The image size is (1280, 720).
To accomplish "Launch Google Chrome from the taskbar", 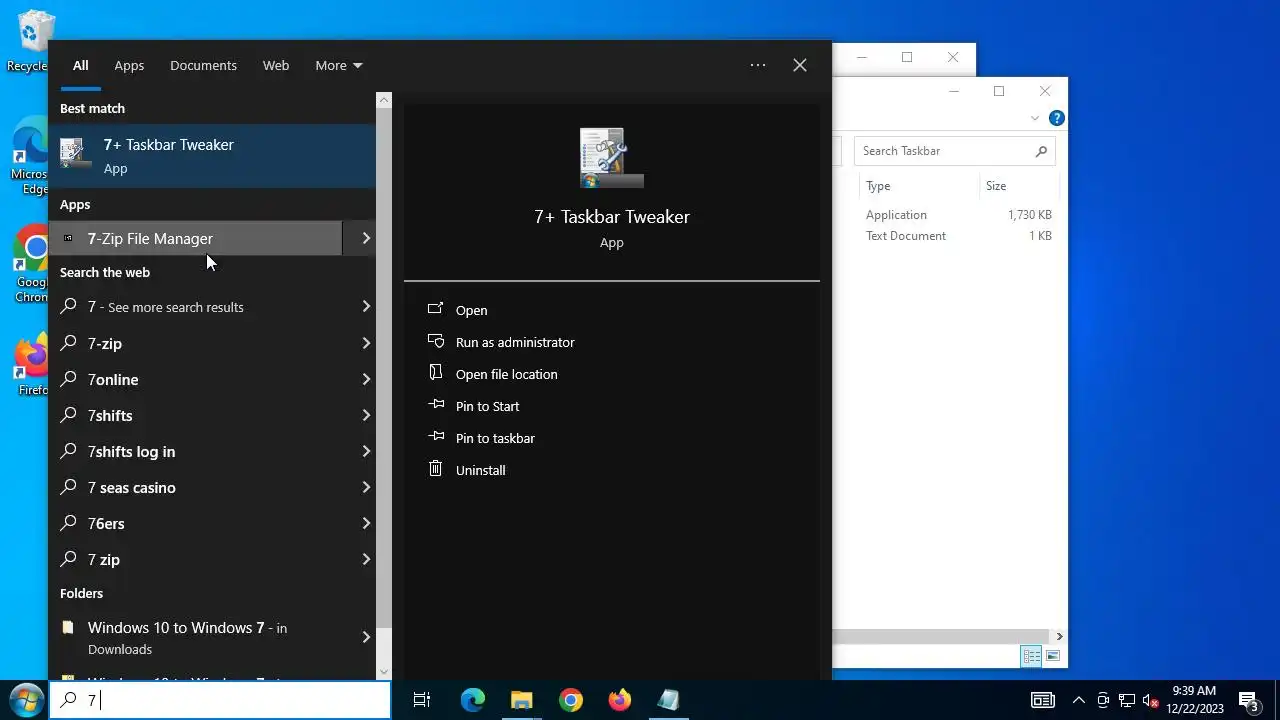I will click(571, 700).
